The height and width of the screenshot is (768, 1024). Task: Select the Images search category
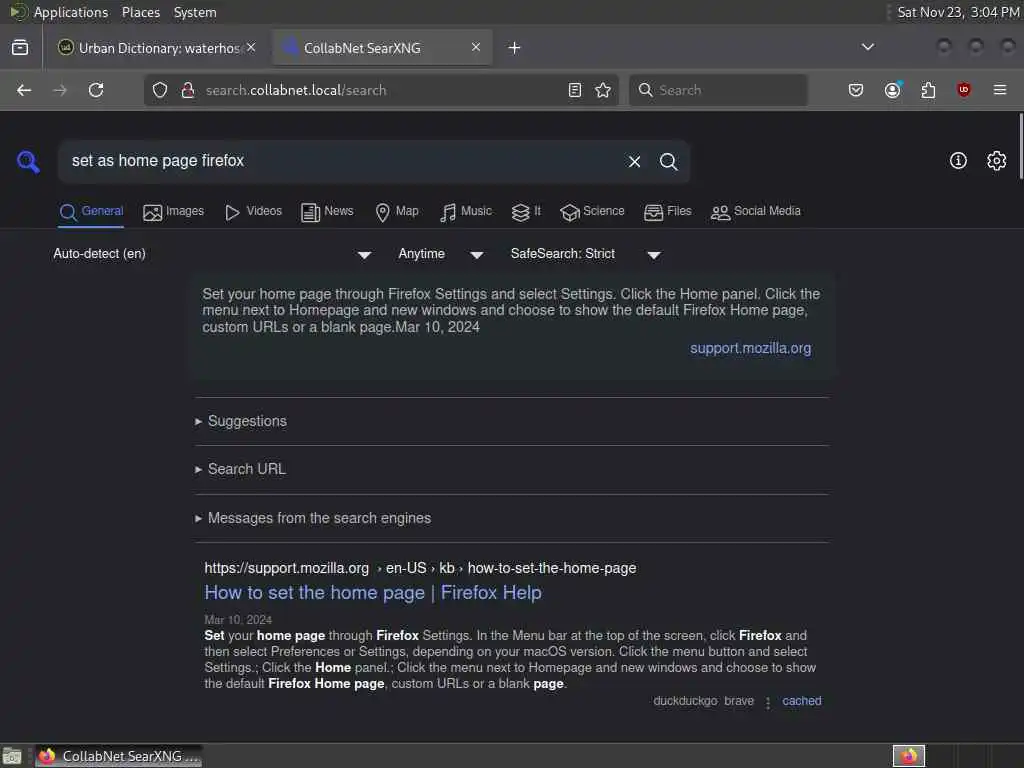pos(173,212)
